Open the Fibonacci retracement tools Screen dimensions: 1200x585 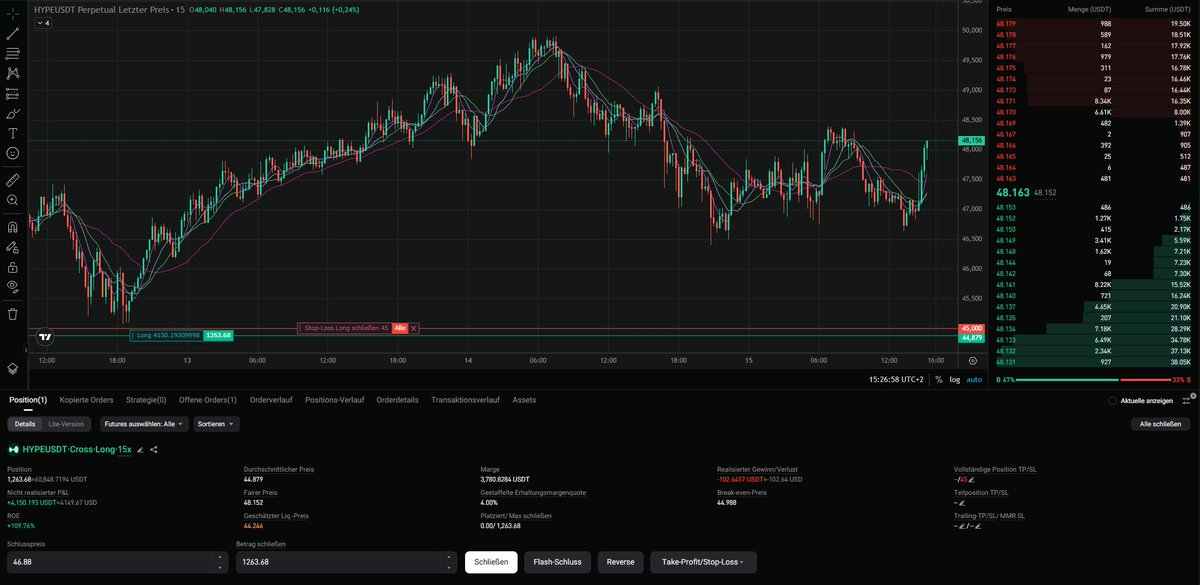(12, 52)
